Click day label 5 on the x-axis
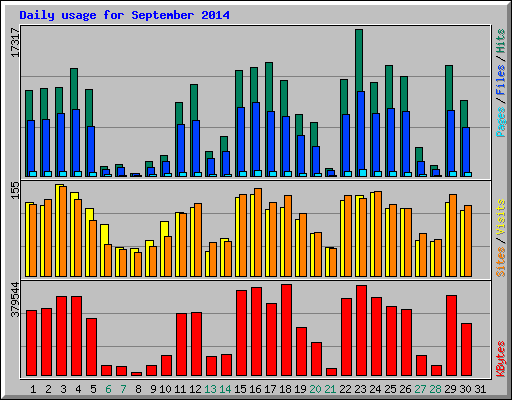 click(93, 389)
